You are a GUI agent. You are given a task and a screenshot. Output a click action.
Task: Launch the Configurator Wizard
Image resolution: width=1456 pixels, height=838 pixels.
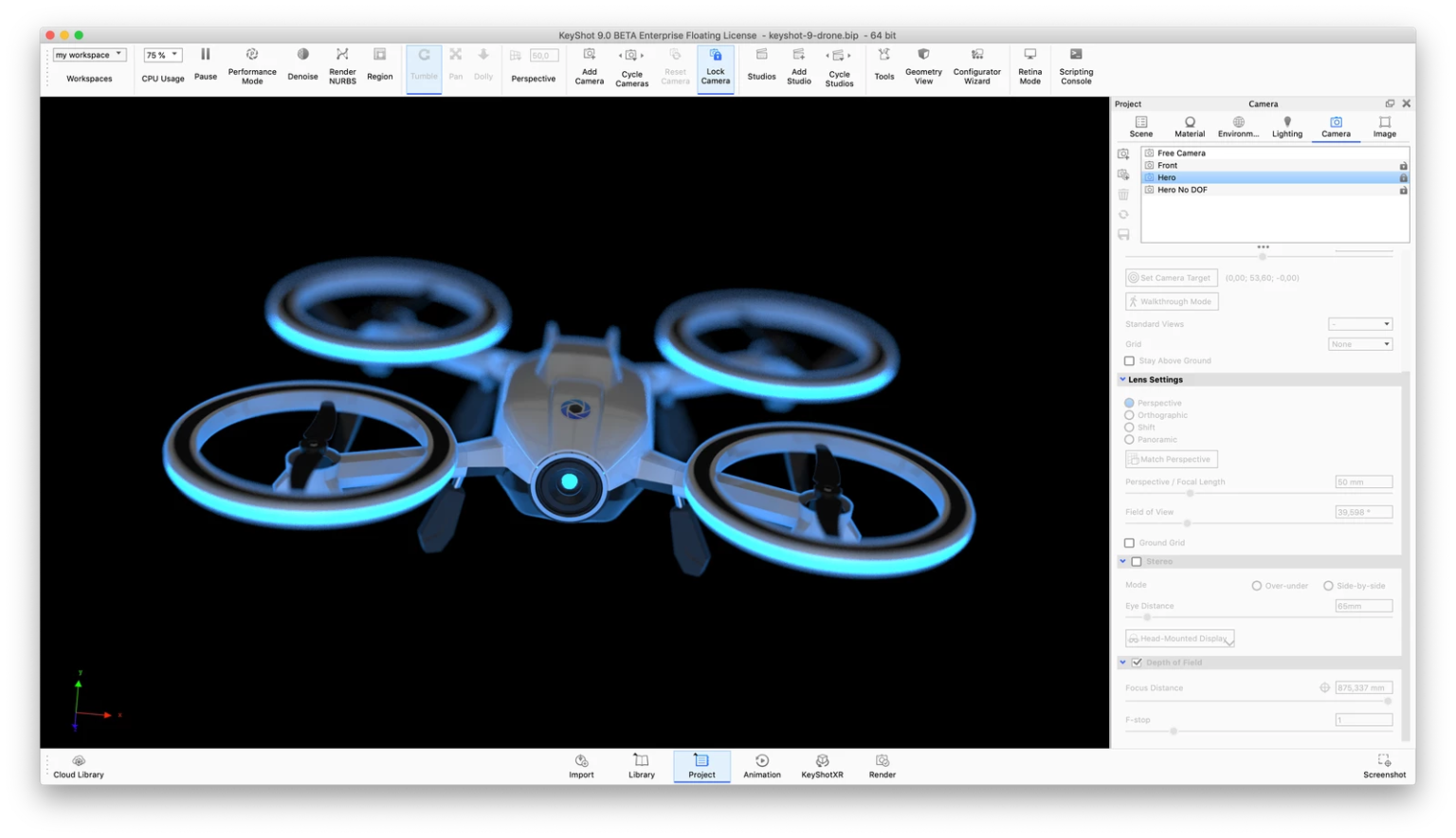pos(976,54)
